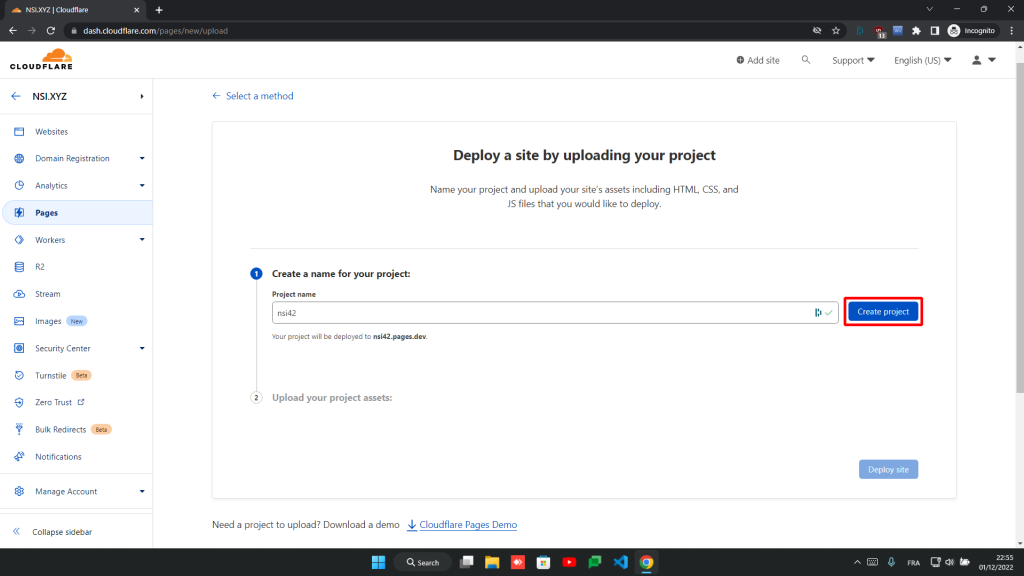Click the tab search chevron in title bar
Screen dimensions: 1024x576
click(929, 9)
